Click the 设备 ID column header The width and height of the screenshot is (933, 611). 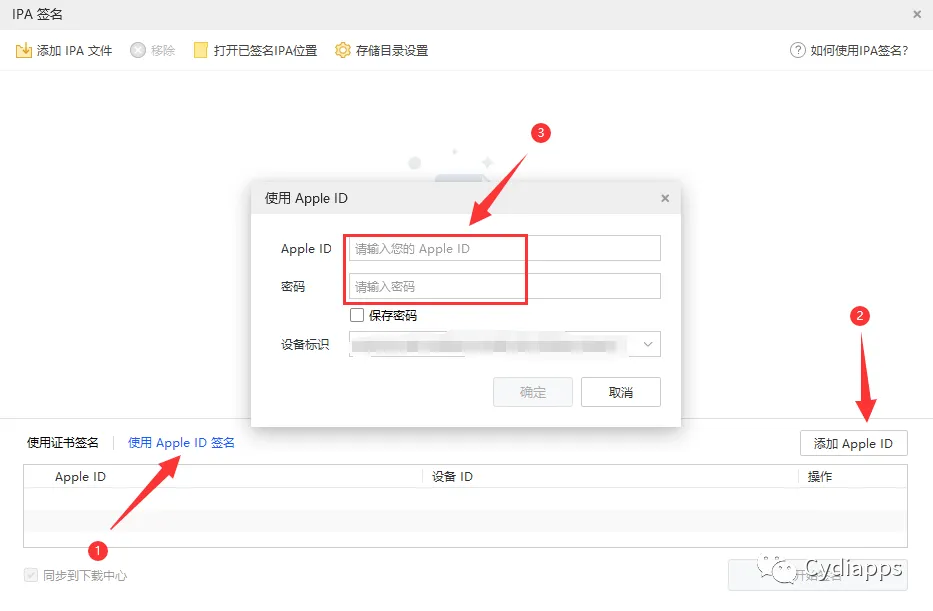click(452, 477)
